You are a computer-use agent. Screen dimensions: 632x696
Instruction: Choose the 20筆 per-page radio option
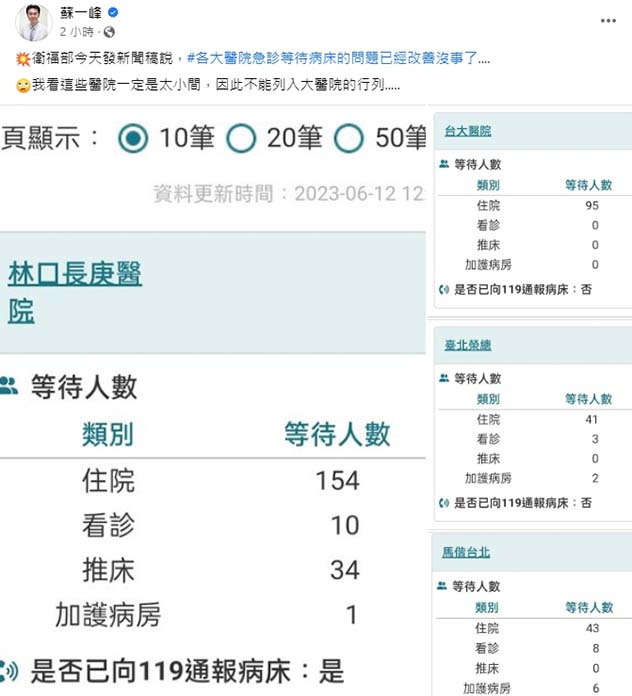pyautogui.click(x=241, y=138)
